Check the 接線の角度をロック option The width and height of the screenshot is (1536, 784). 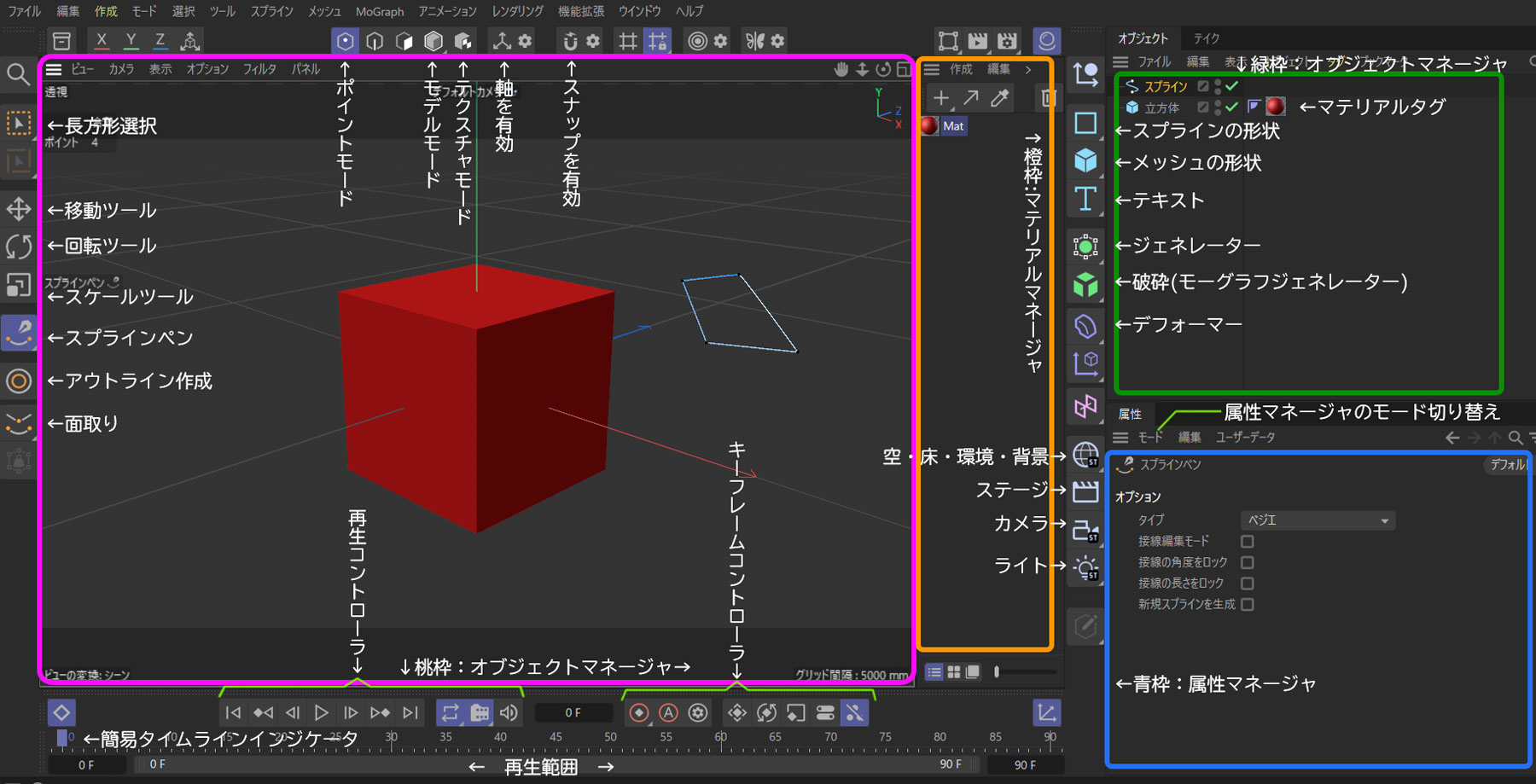1247,563
